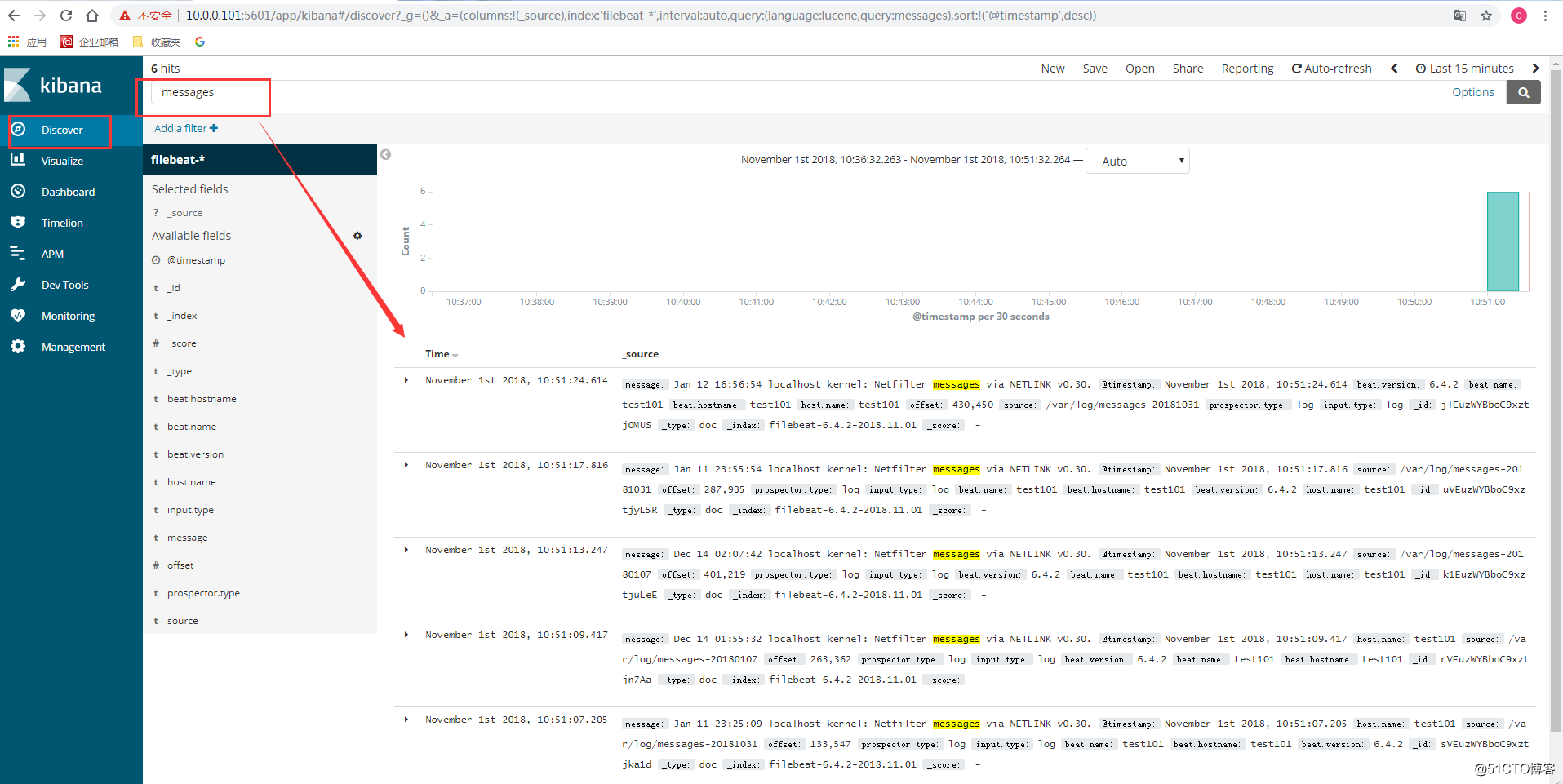Expand the 10:51:09.417 log row
The image size is (1563, 784).
click(406, 635)
